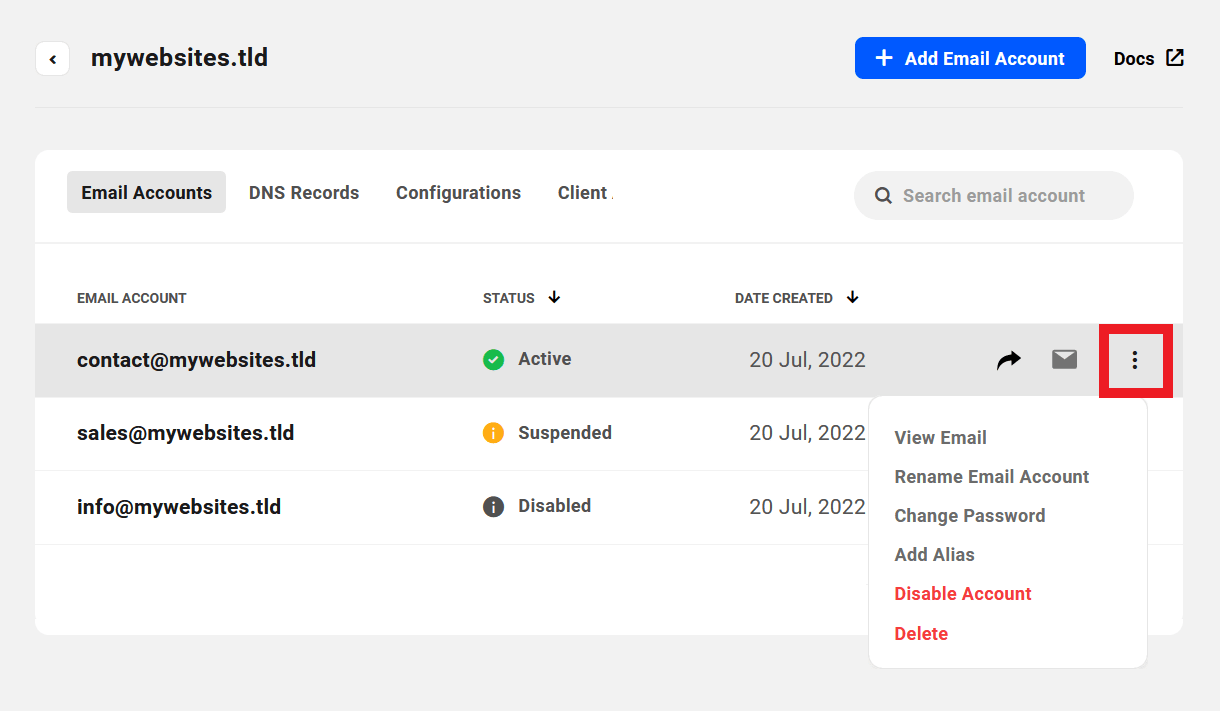Click the plus icon on Add Email Account

[884, 58]
